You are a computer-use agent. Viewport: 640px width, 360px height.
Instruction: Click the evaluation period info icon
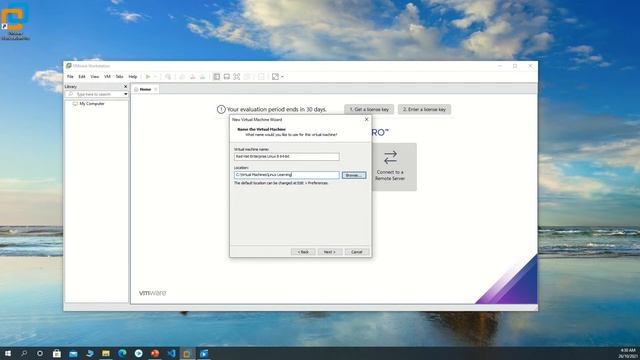click(x=221, y=109)
